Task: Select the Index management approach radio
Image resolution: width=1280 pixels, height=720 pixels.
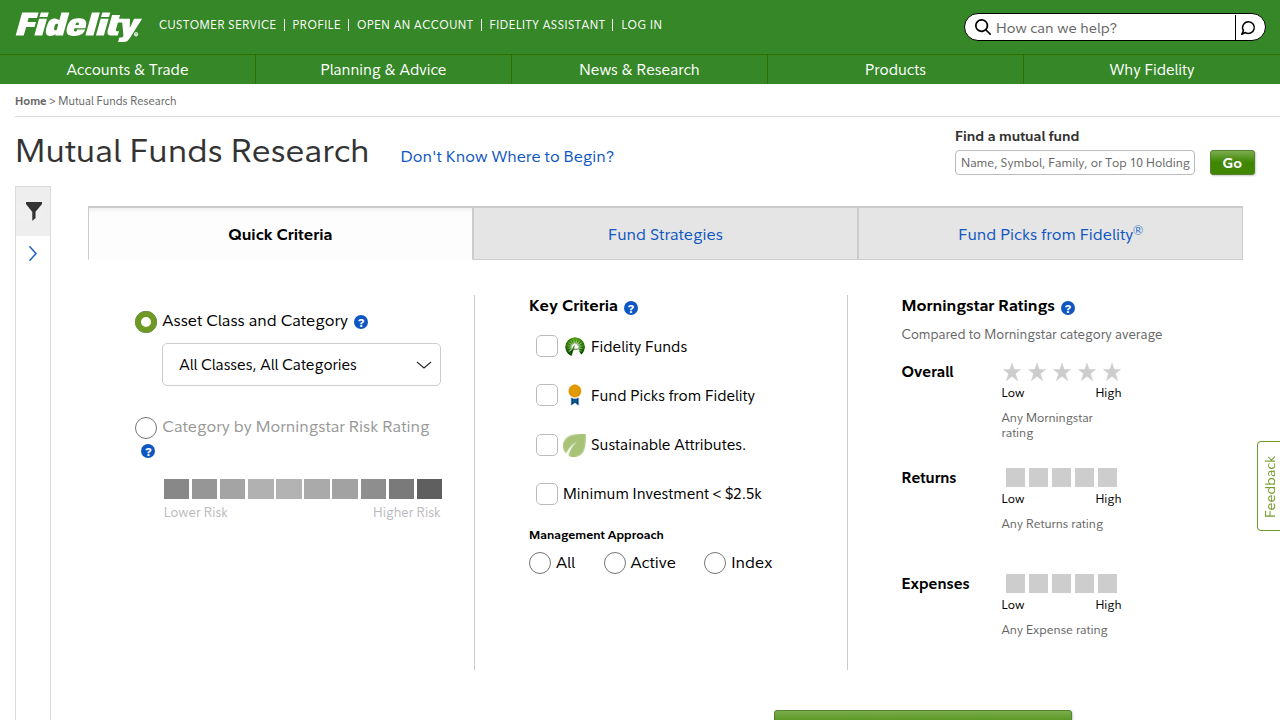Action: (x=715, y=563)
